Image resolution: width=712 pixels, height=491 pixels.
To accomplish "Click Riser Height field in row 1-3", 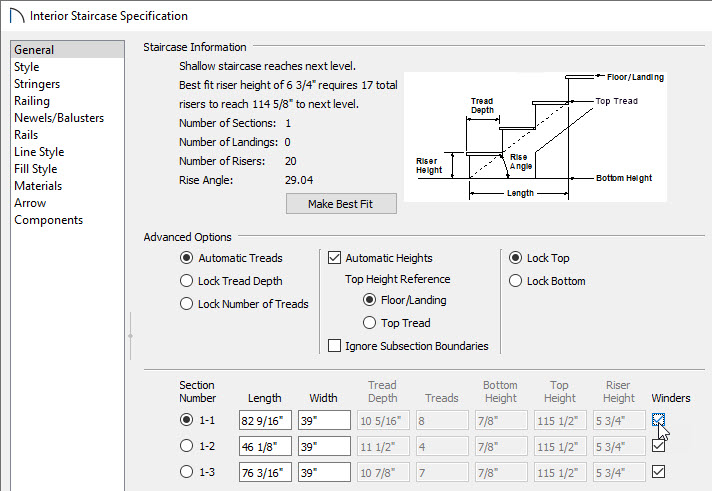I will tap(619, 472).
